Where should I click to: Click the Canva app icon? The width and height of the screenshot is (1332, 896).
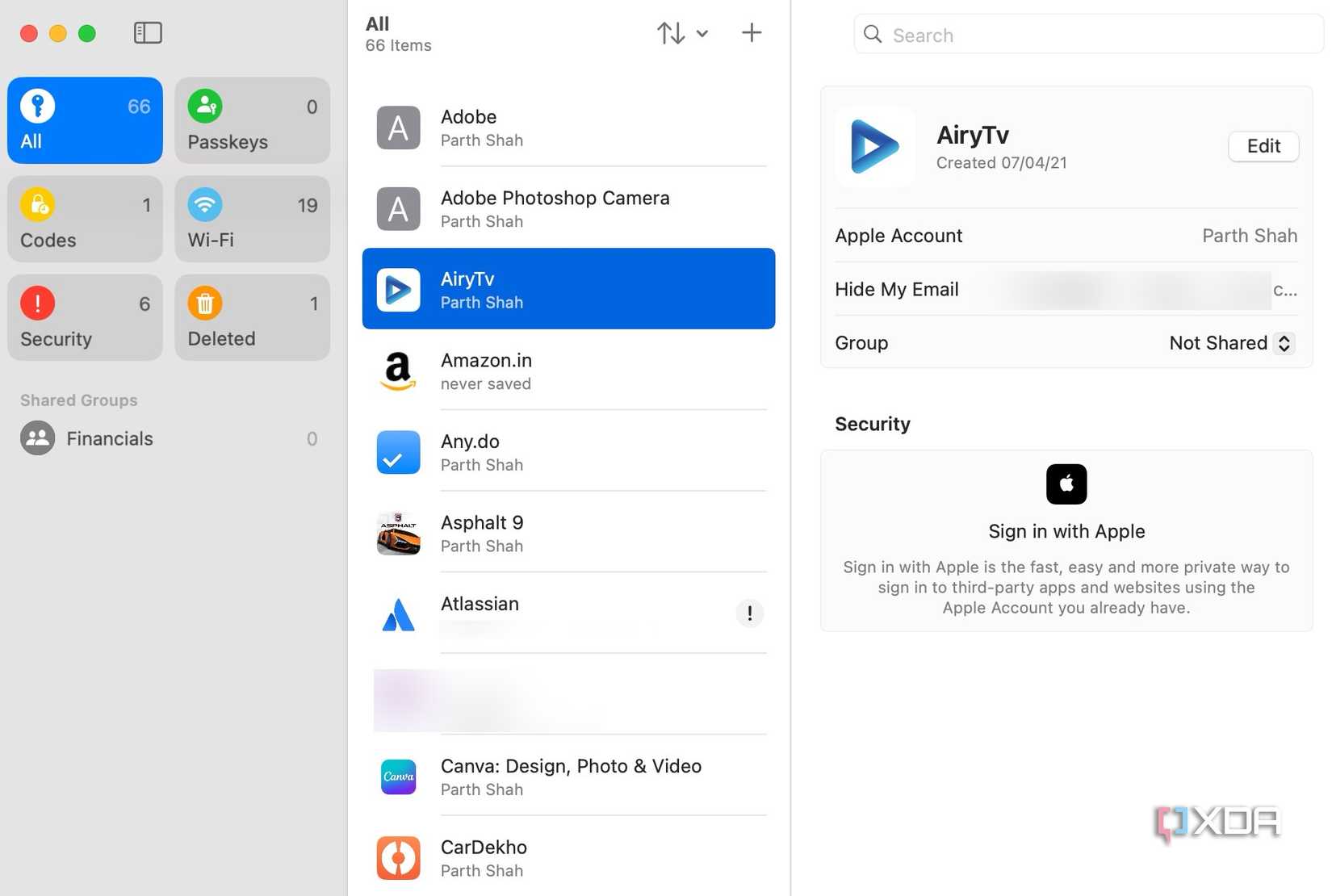(399, 777)
